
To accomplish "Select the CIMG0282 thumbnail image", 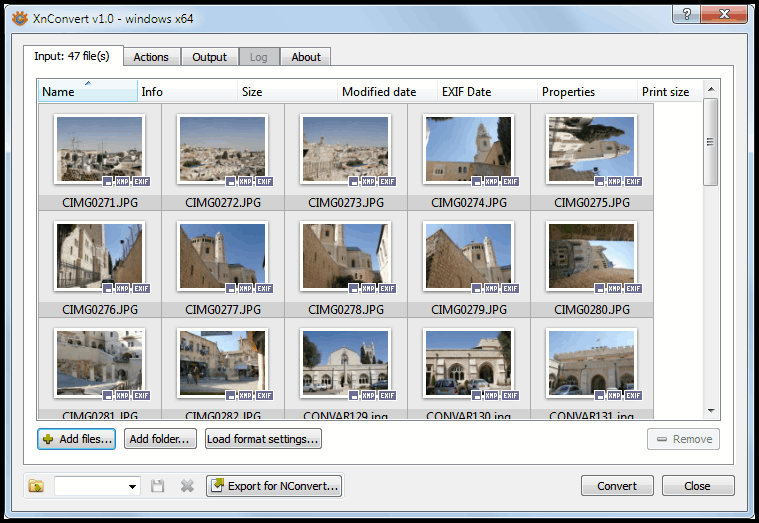I will tap(223, 363).
